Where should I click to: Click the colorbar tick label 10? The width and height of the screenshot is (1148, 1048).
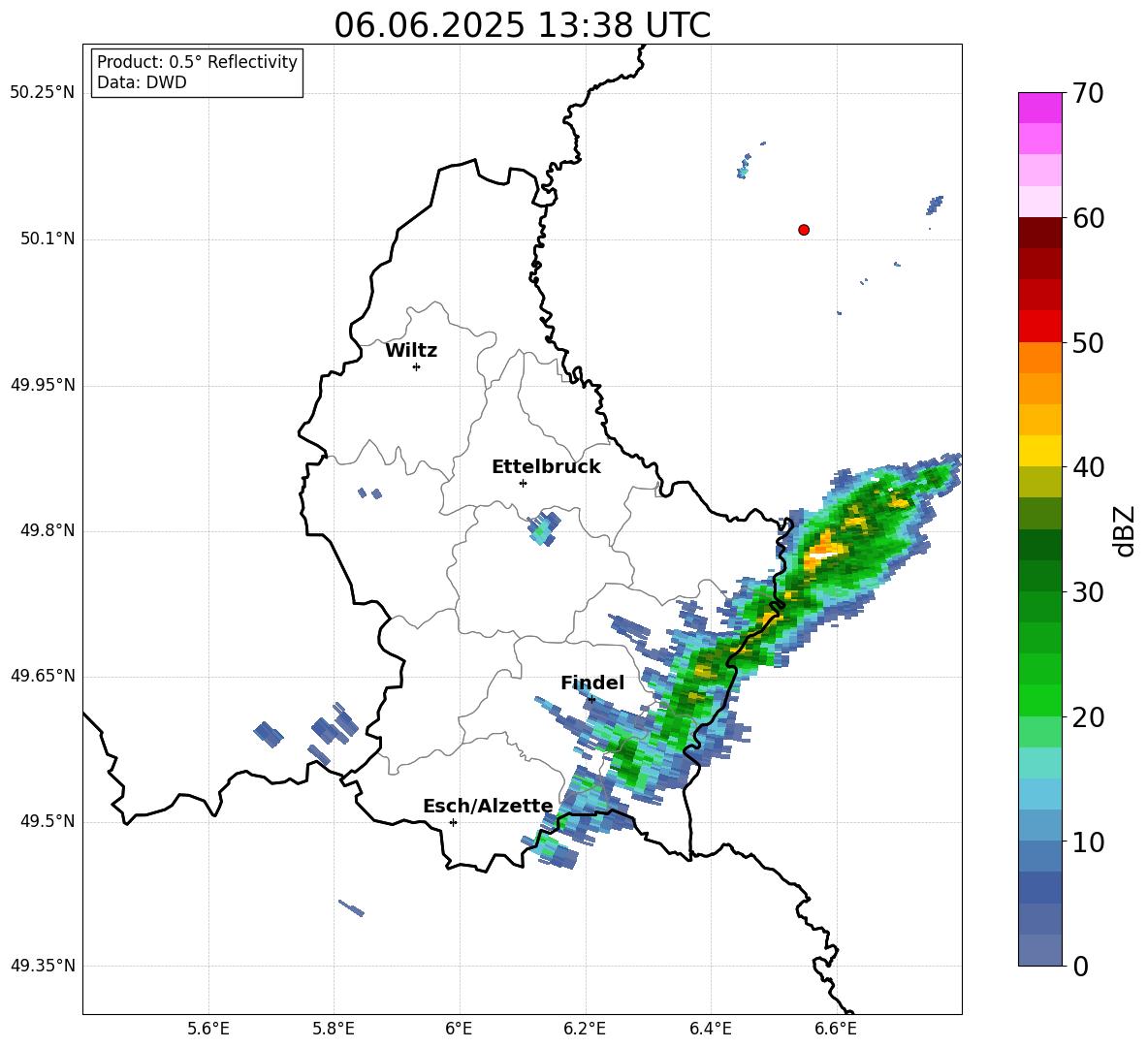pos(1088,842)
